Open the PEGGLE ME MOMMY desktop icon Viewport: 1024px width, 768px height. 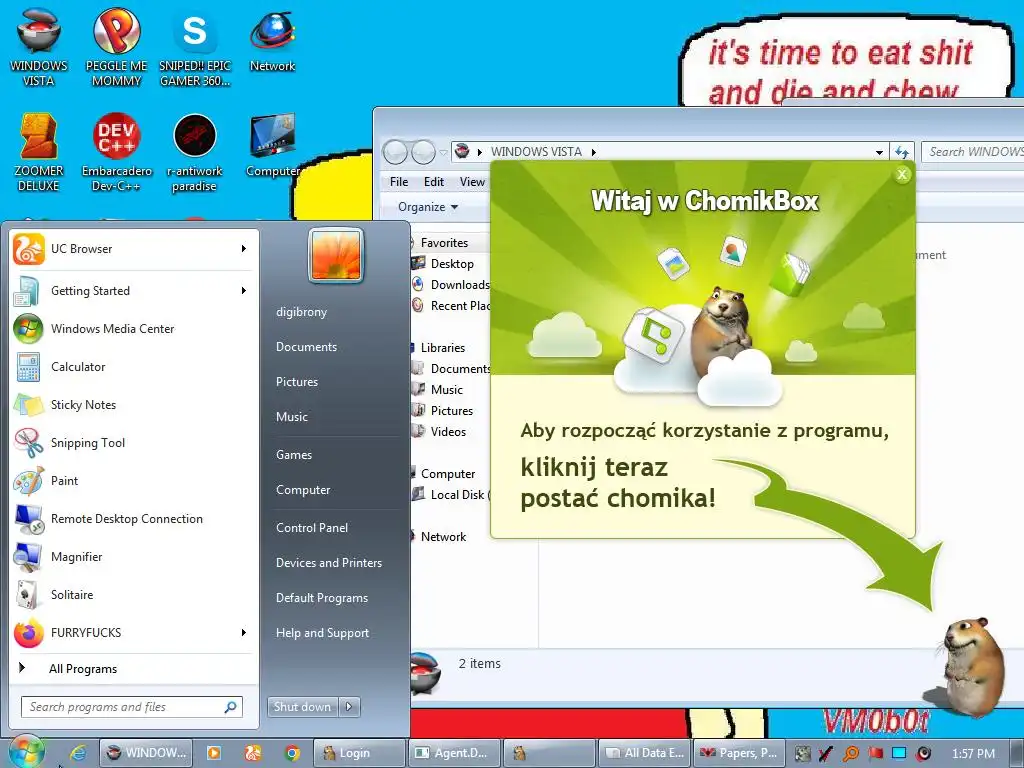click(116, 48)
